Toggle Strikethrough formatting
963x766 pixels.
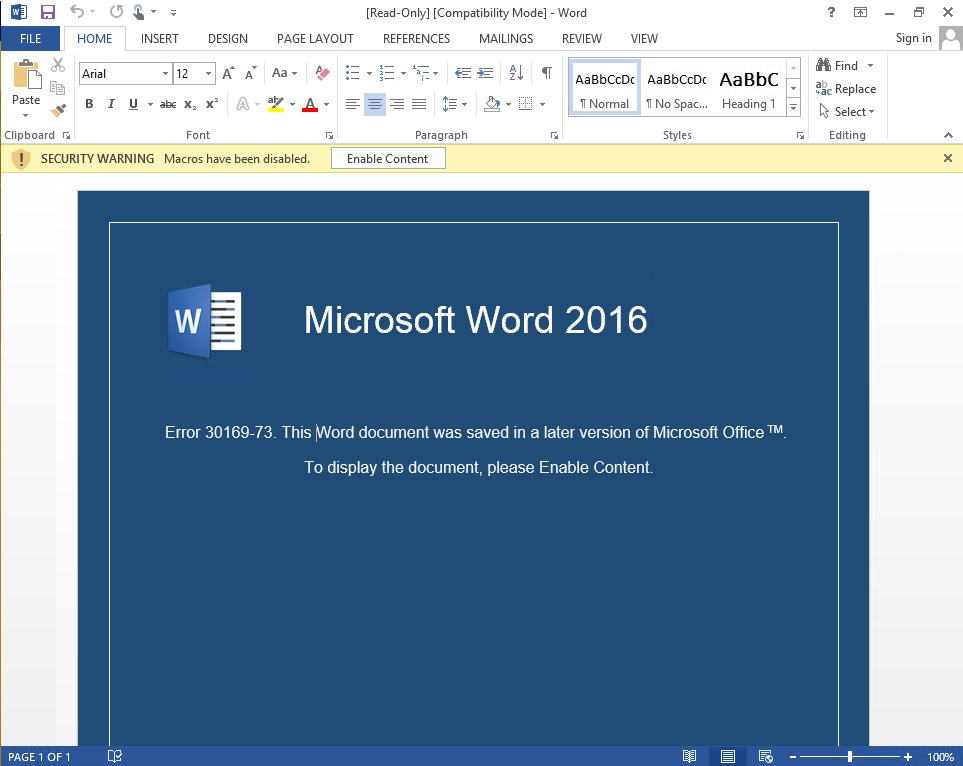coord(168,104)
